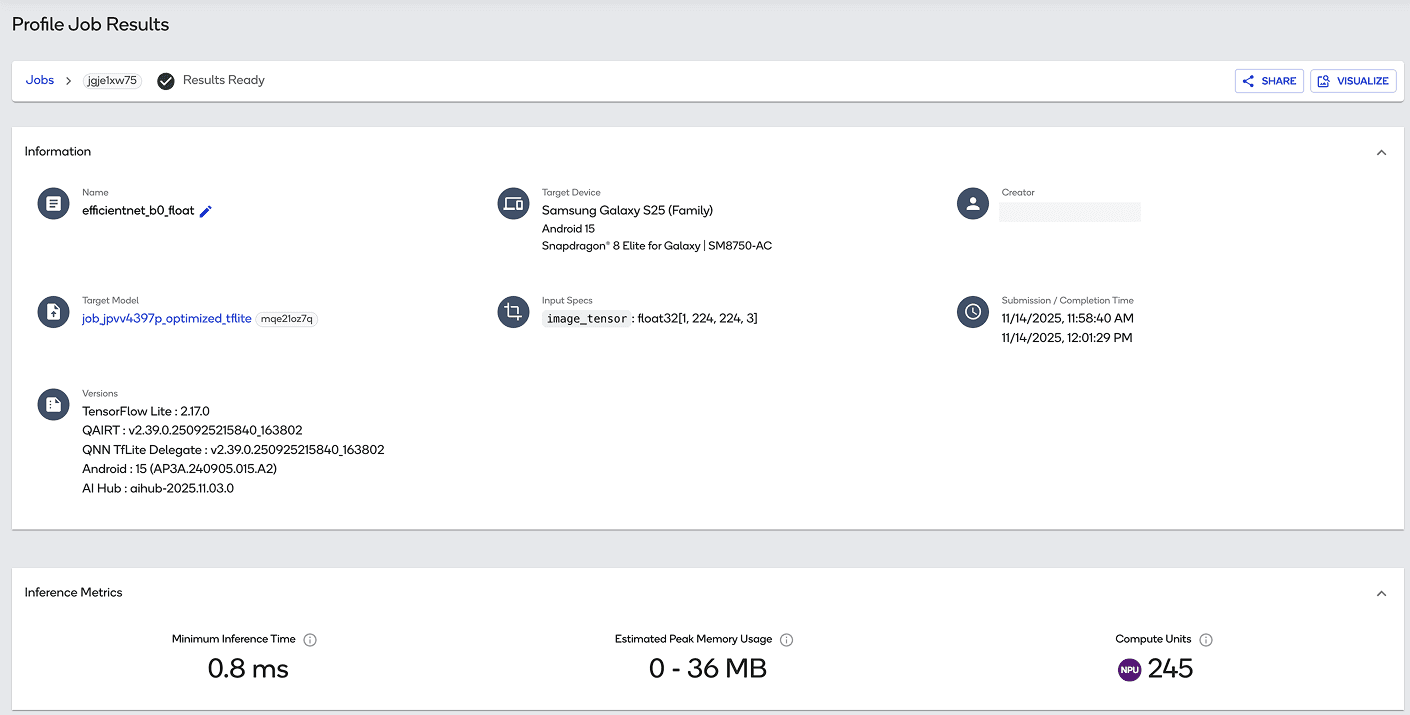This screenshot has width=1410, height=715.
Task: Click the Target Device phone icon
Action: 513,203
